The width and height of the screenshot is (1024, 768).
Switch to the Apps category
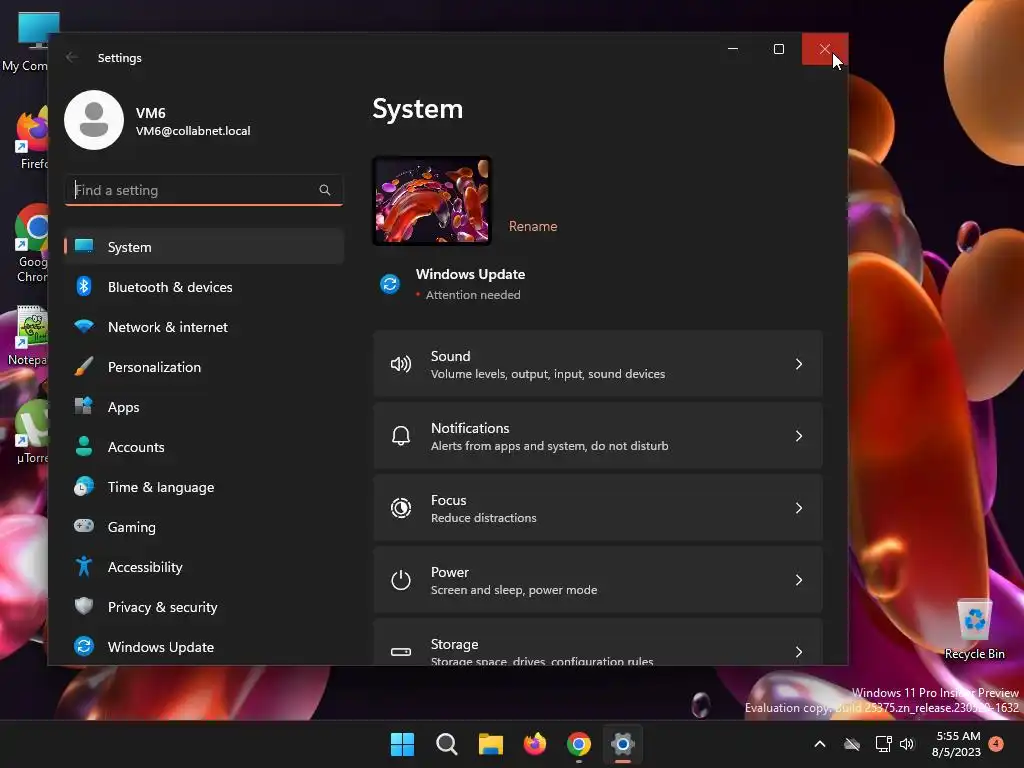point(204,407)
